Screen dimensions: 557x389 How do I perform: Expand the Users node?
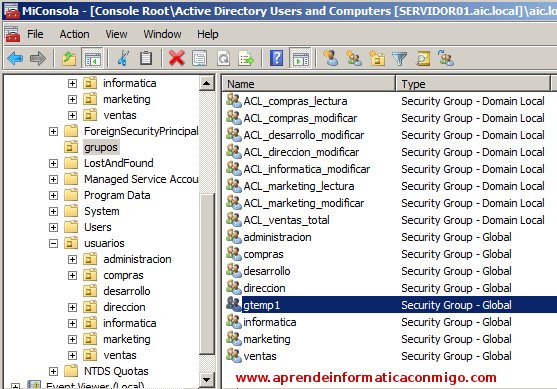pyautogui.click(x=53, y=227)
